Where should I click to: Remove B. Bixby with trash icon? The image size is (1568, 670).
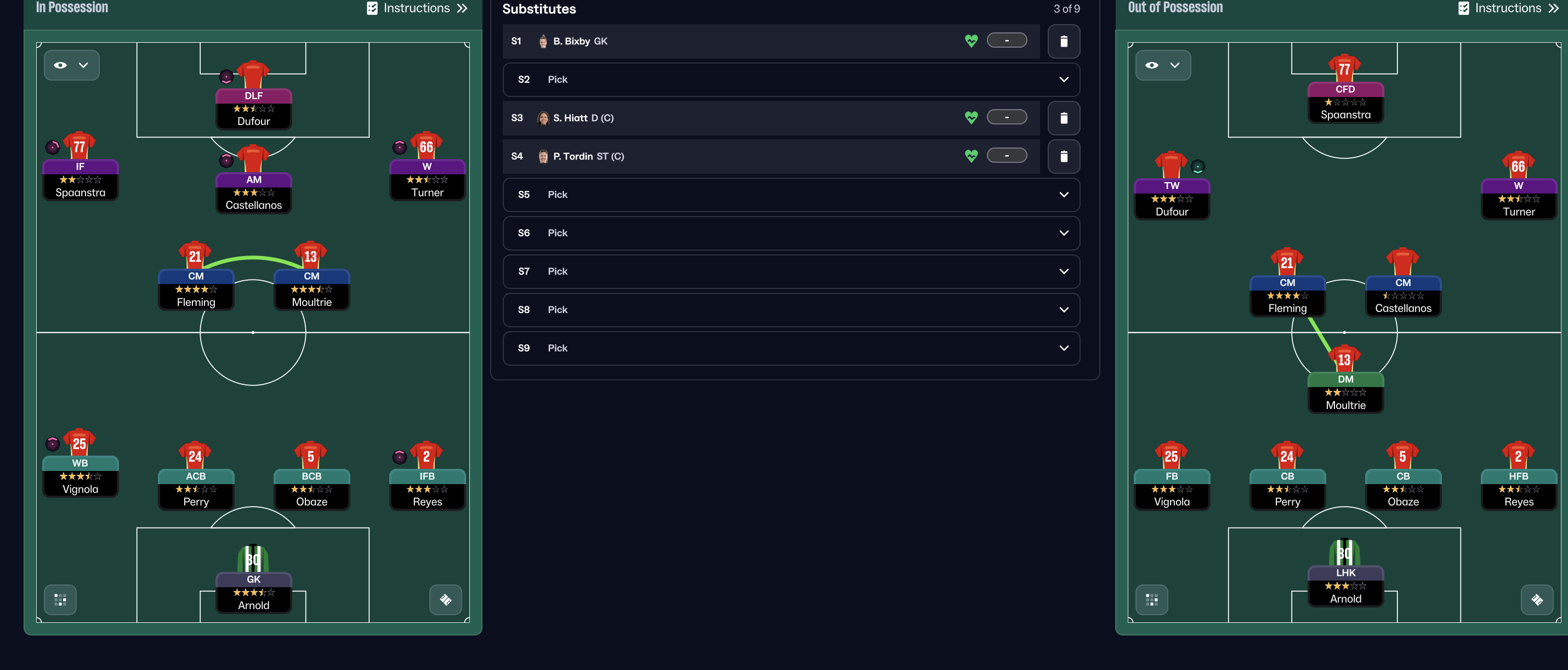click(1064, 41)
